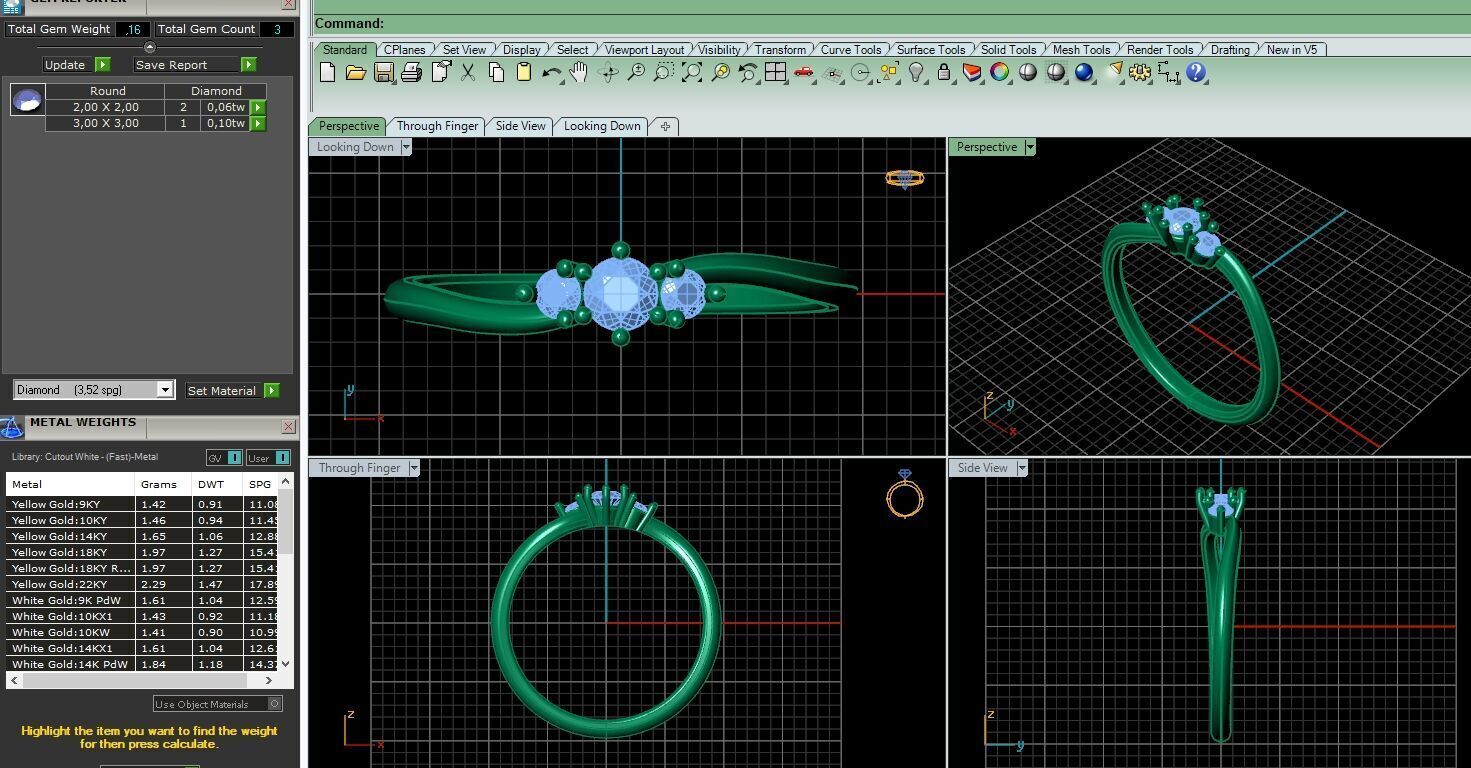Open Help with the question mark icon
This screenshot has width=1471, height=768.
tap(1196, 72)
